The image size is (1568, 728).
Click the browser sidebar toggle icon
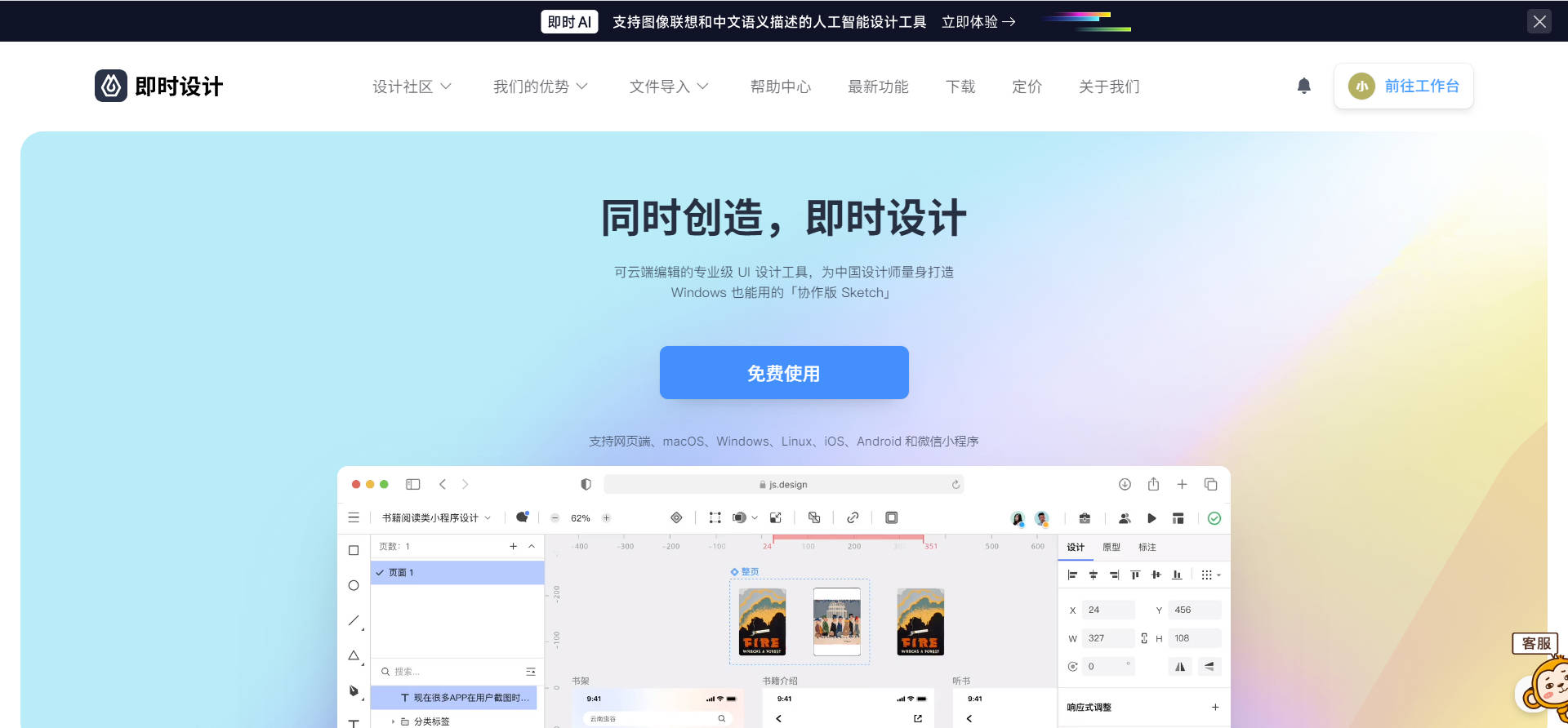[x=413, y=484]
